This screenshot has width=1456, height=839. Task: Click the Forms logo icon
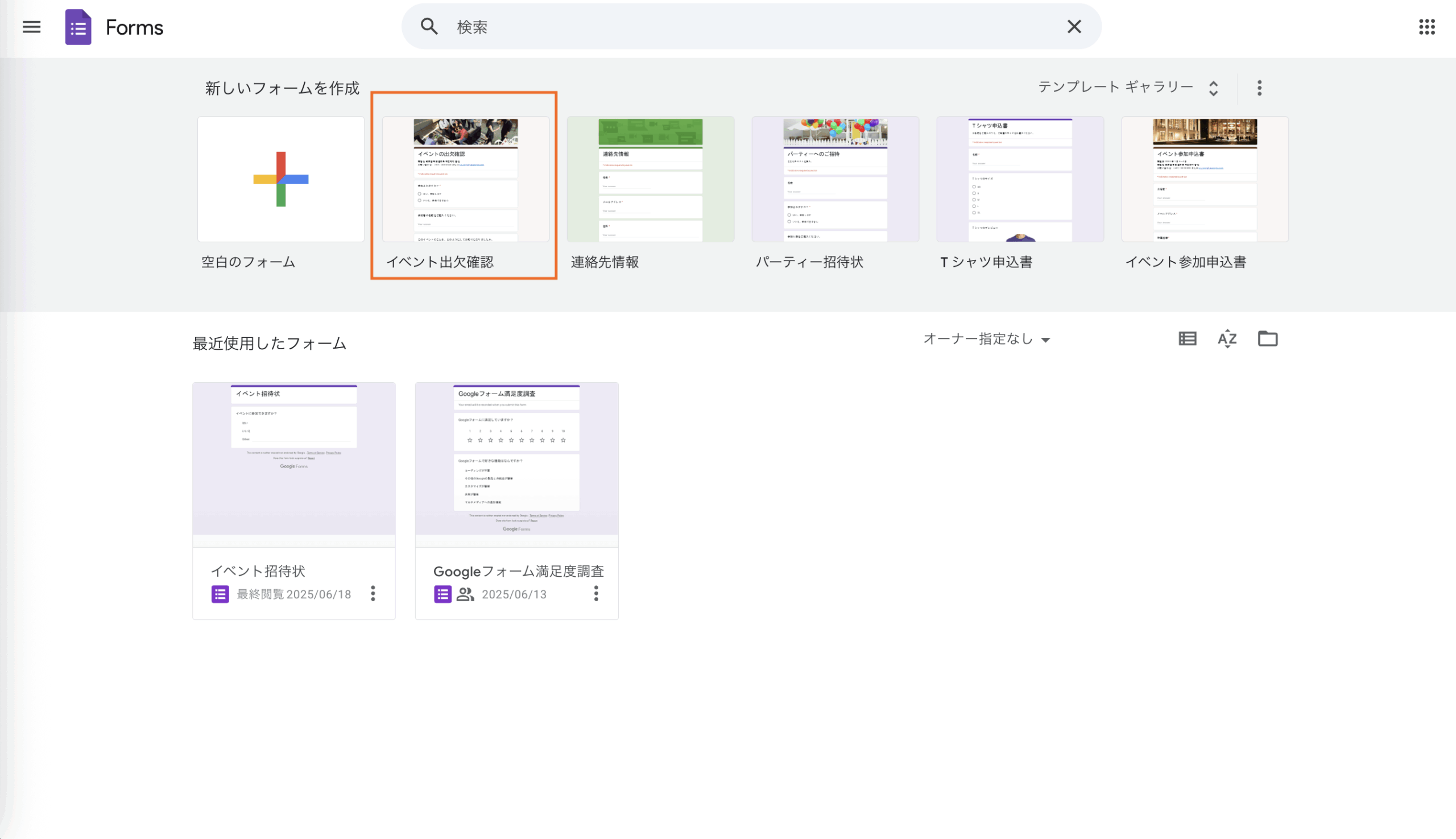(78, 27)
